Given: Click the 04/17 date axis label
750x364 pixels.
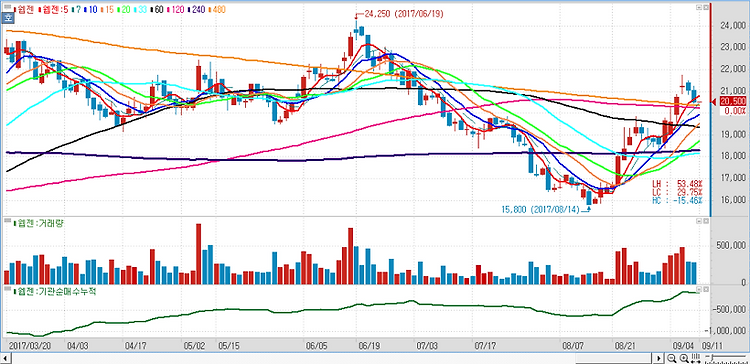Looking at the screenshot, I should click(135, 345).
